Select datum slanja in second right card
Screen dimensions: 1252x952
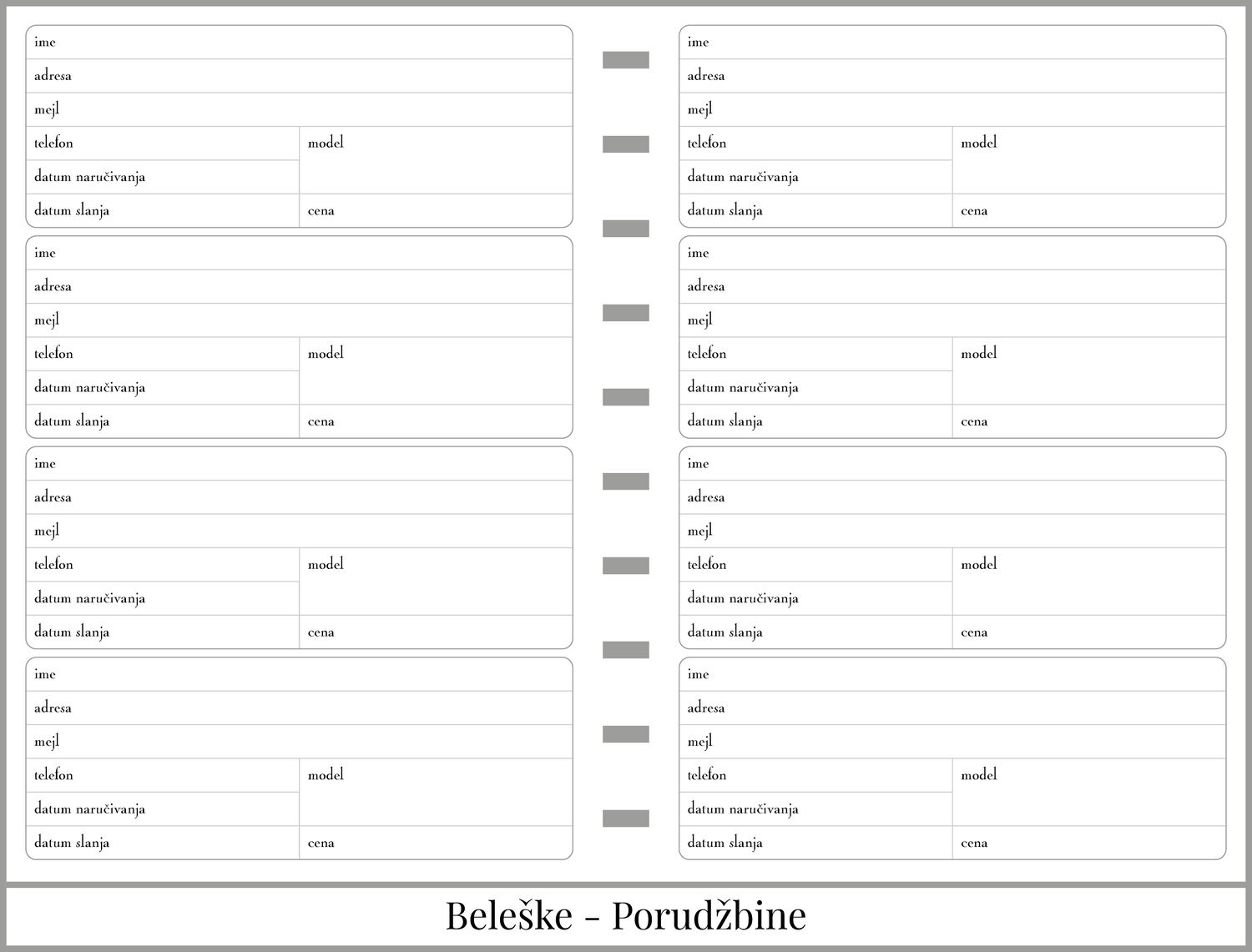[815, 421]
